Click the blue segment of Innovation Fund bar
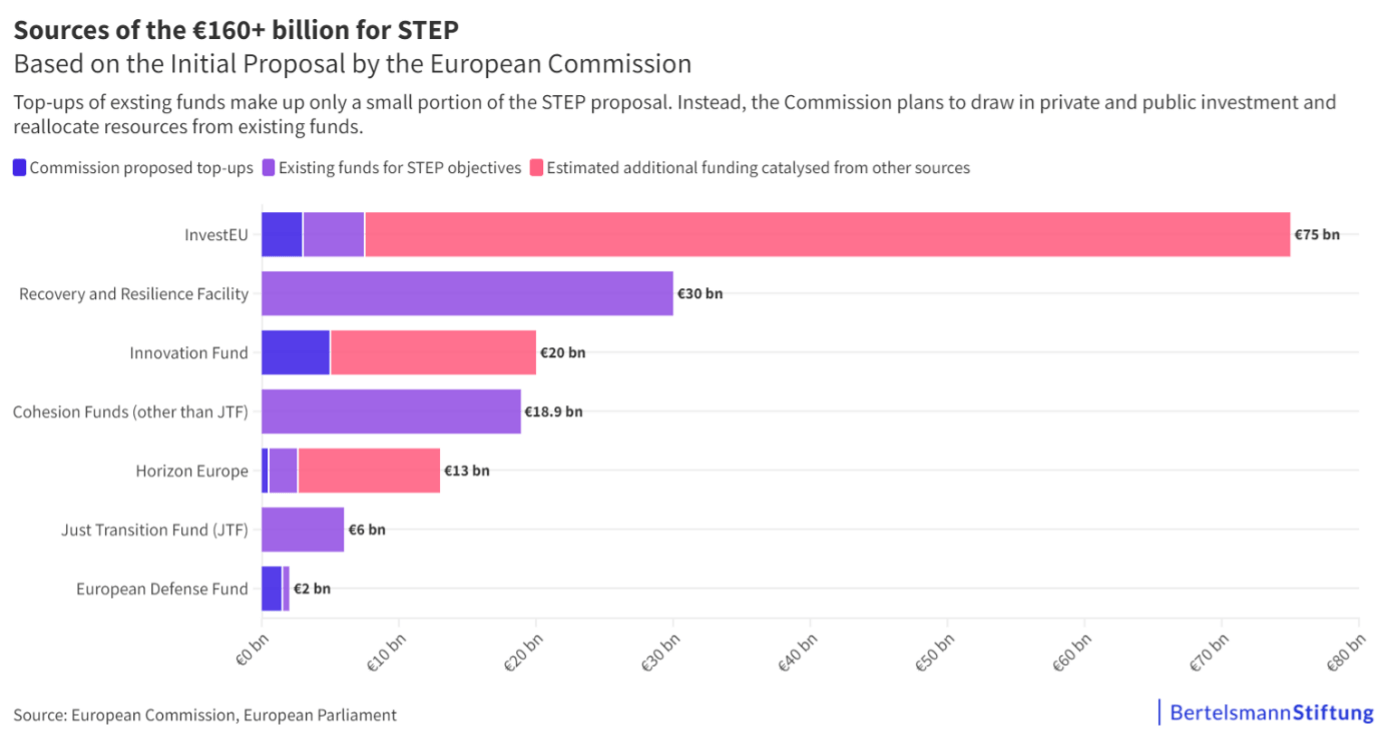 tap(296, 353)
